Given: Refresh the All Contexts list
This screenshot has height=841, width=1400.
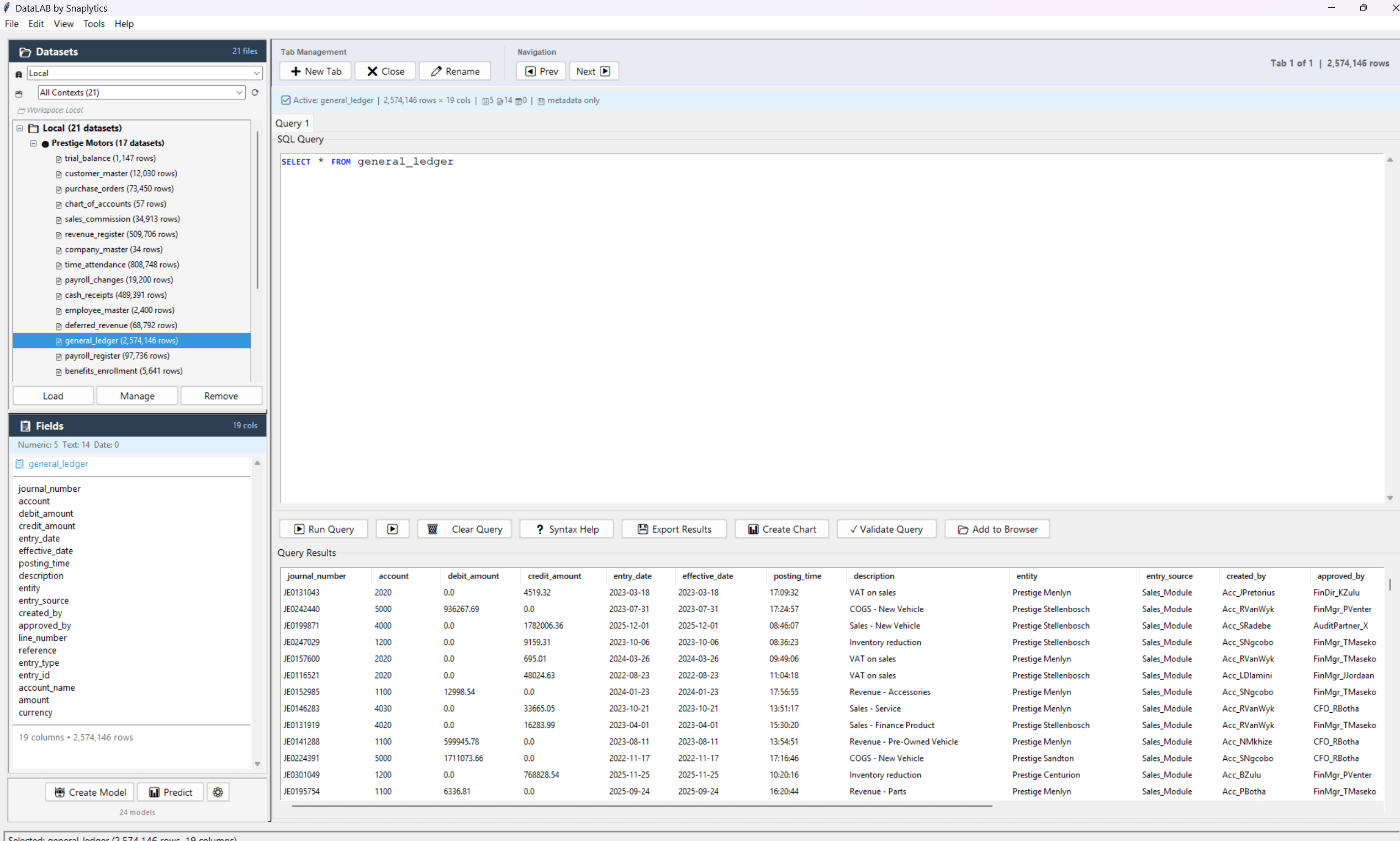Looking at the screenshot, I should click(255, 92).
